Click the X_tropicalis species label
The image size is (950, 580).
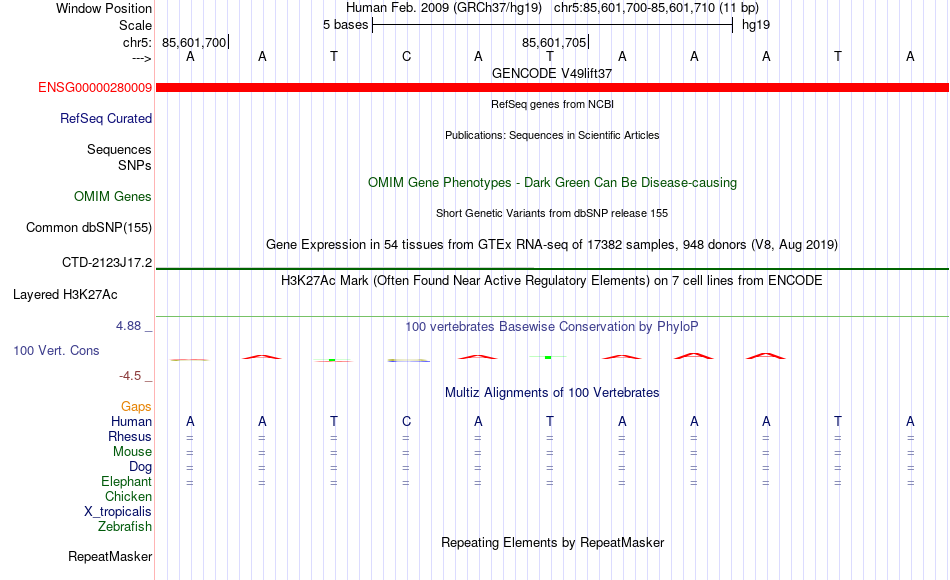[118, 512]
